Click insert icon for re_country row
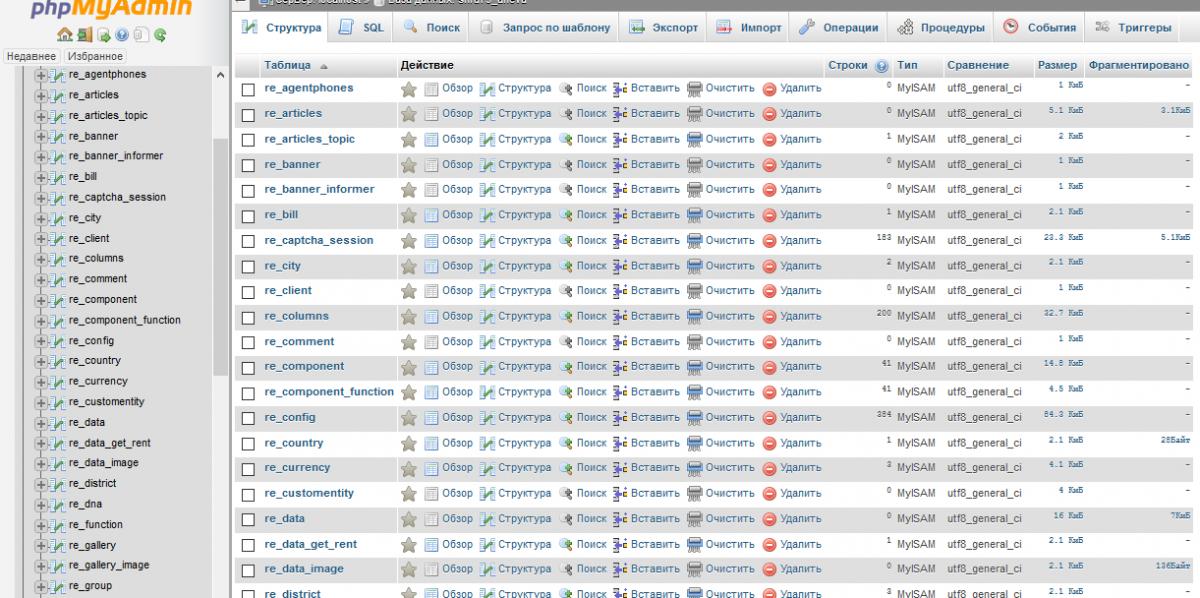The height and width of the screenshot is (598, 1200). pos(620,443)
